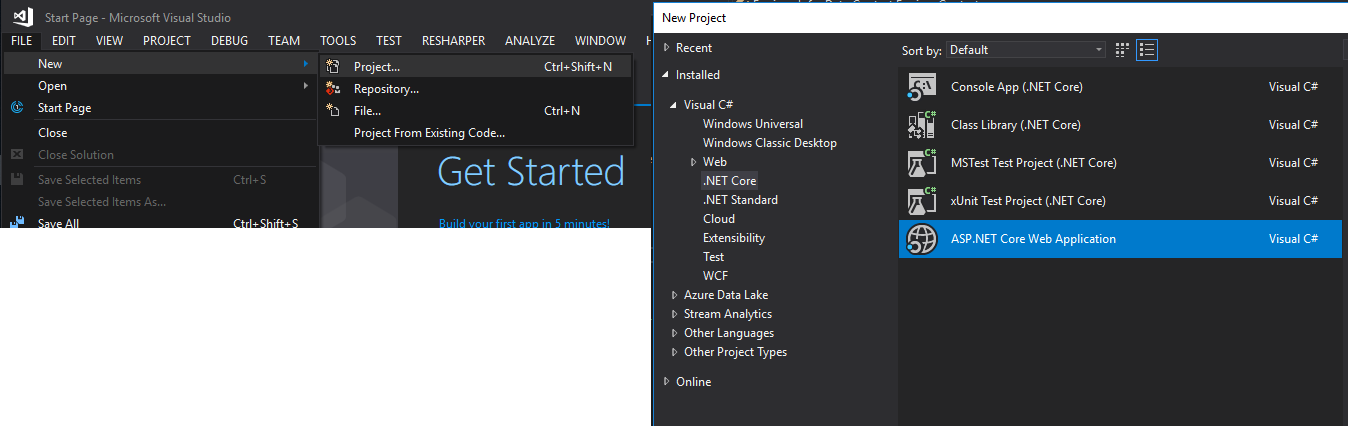Screen dimensions: 1348x426
Task: Click the Repository icon in the New submenu
Action: click(333, 89)
